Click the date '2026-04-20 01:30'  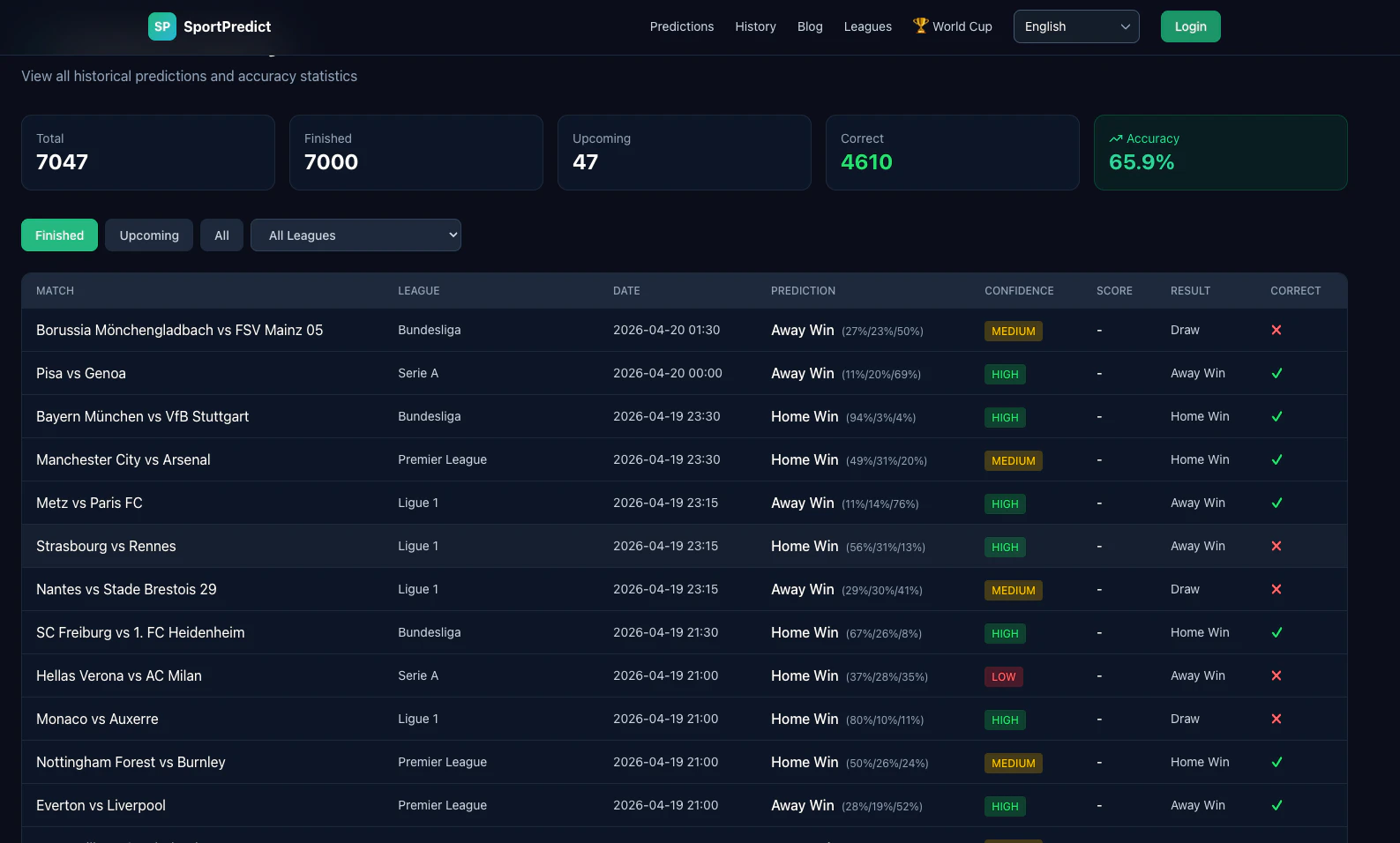667,330
